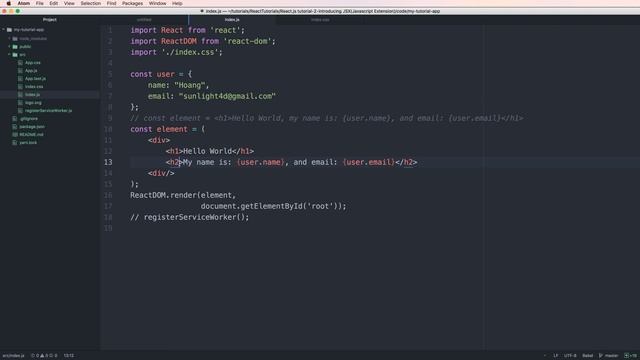
Task: Click the .gitignore file icon
Action: 15,118
